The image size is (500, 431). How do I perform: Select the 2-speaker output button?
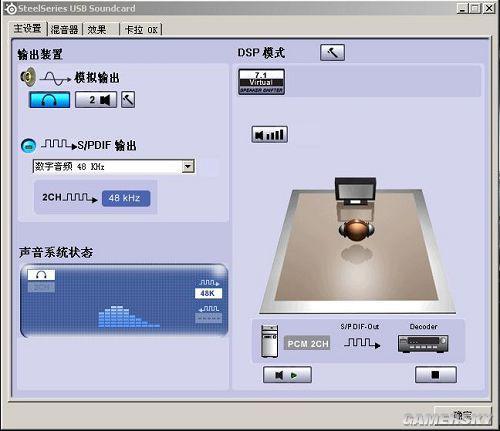coord(96,100)
